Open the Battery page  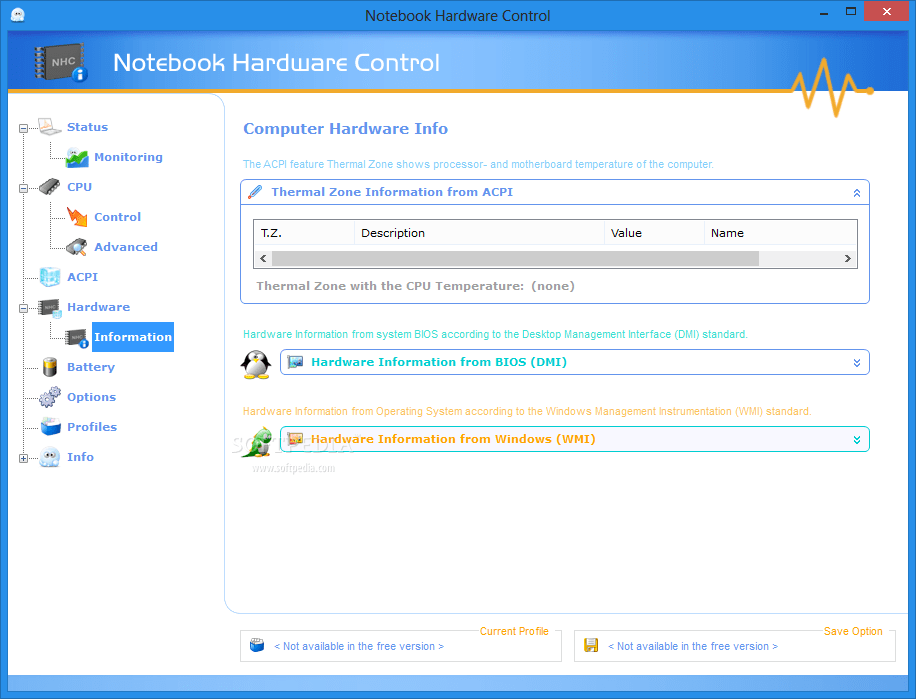[91, 367]
